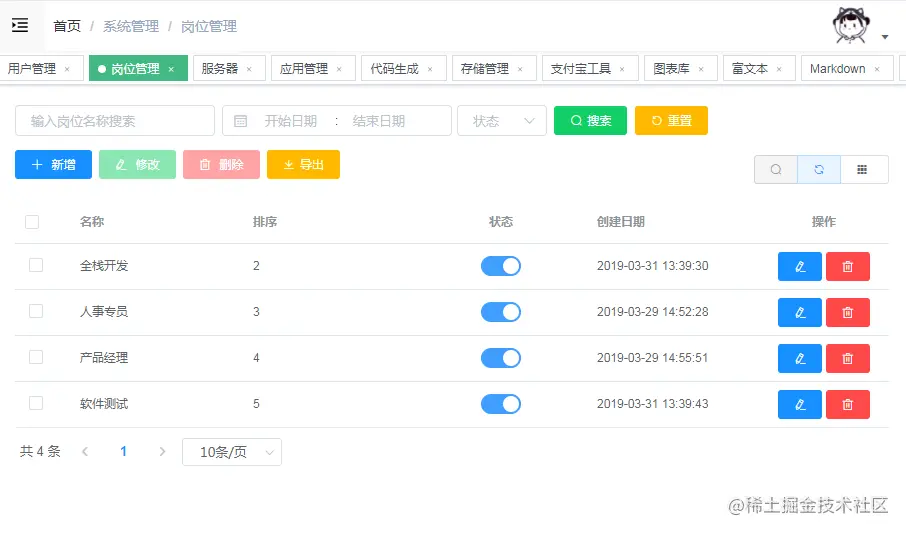The width and height of the screenshot is (906, 533).
Task: Open the user avatar menu
Action: pos(851,25)
